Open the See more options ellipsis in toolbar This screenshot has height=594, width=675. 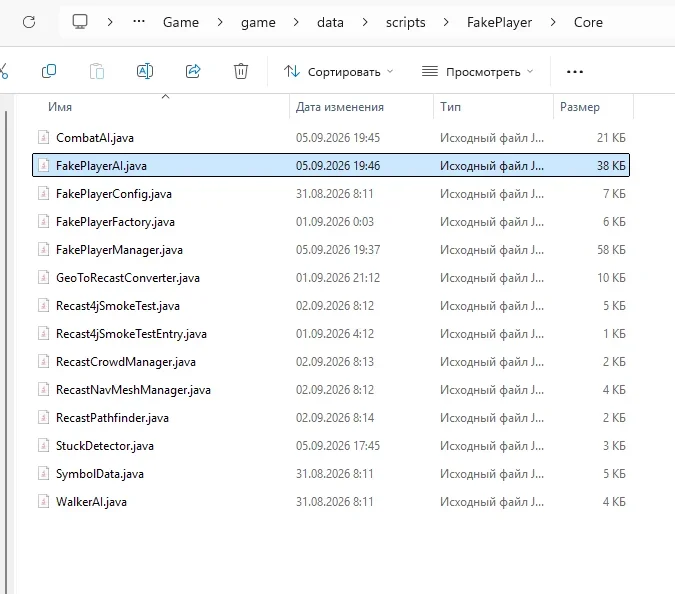(575, 72)
